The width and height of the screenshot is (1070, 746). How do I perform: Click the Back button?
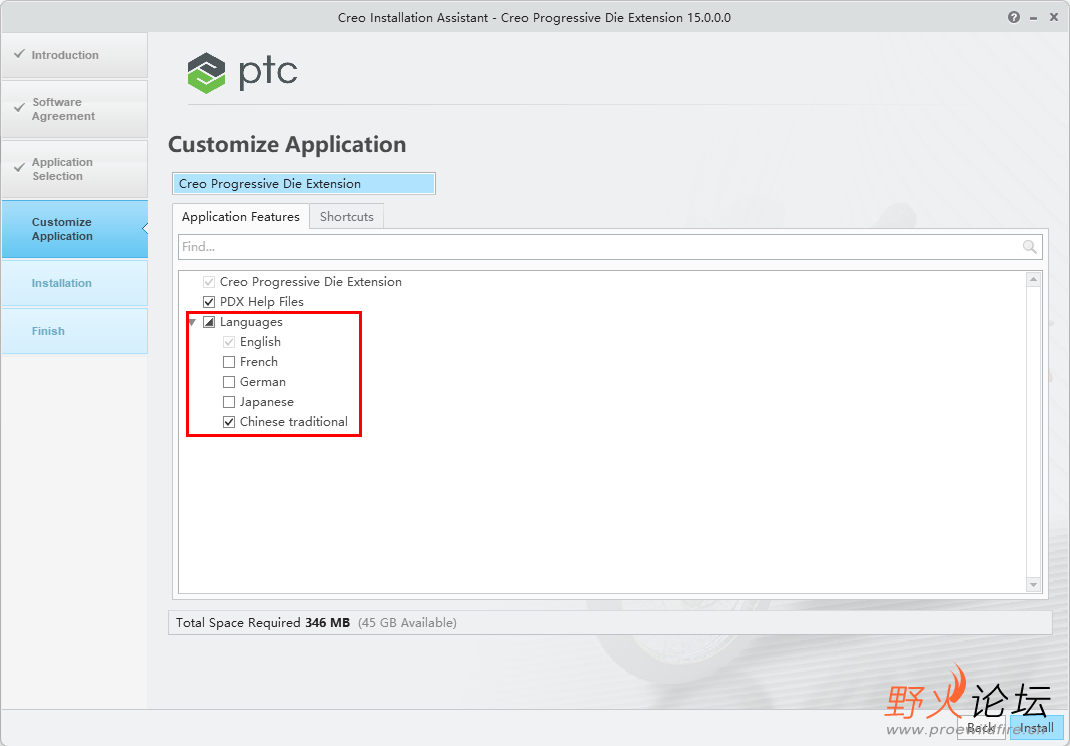981,728
